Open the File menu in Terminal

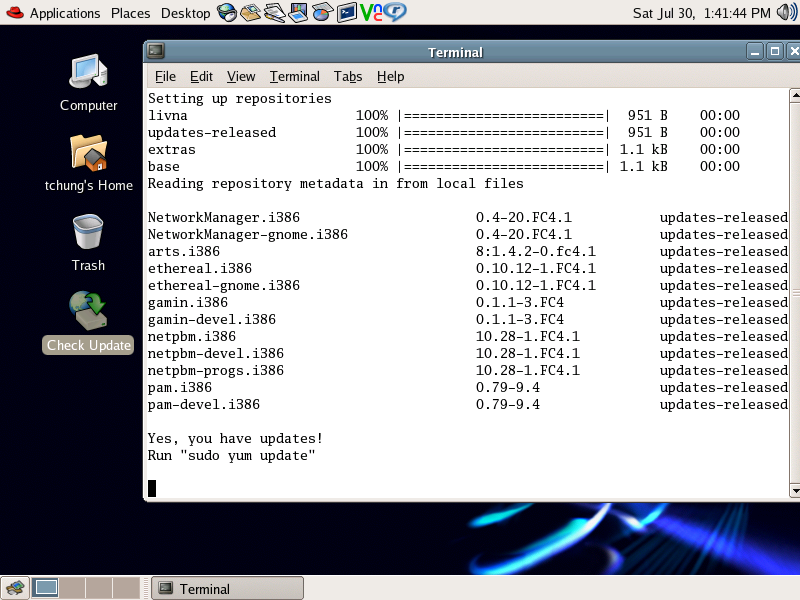pyautogui.click(x=165, y=77)
